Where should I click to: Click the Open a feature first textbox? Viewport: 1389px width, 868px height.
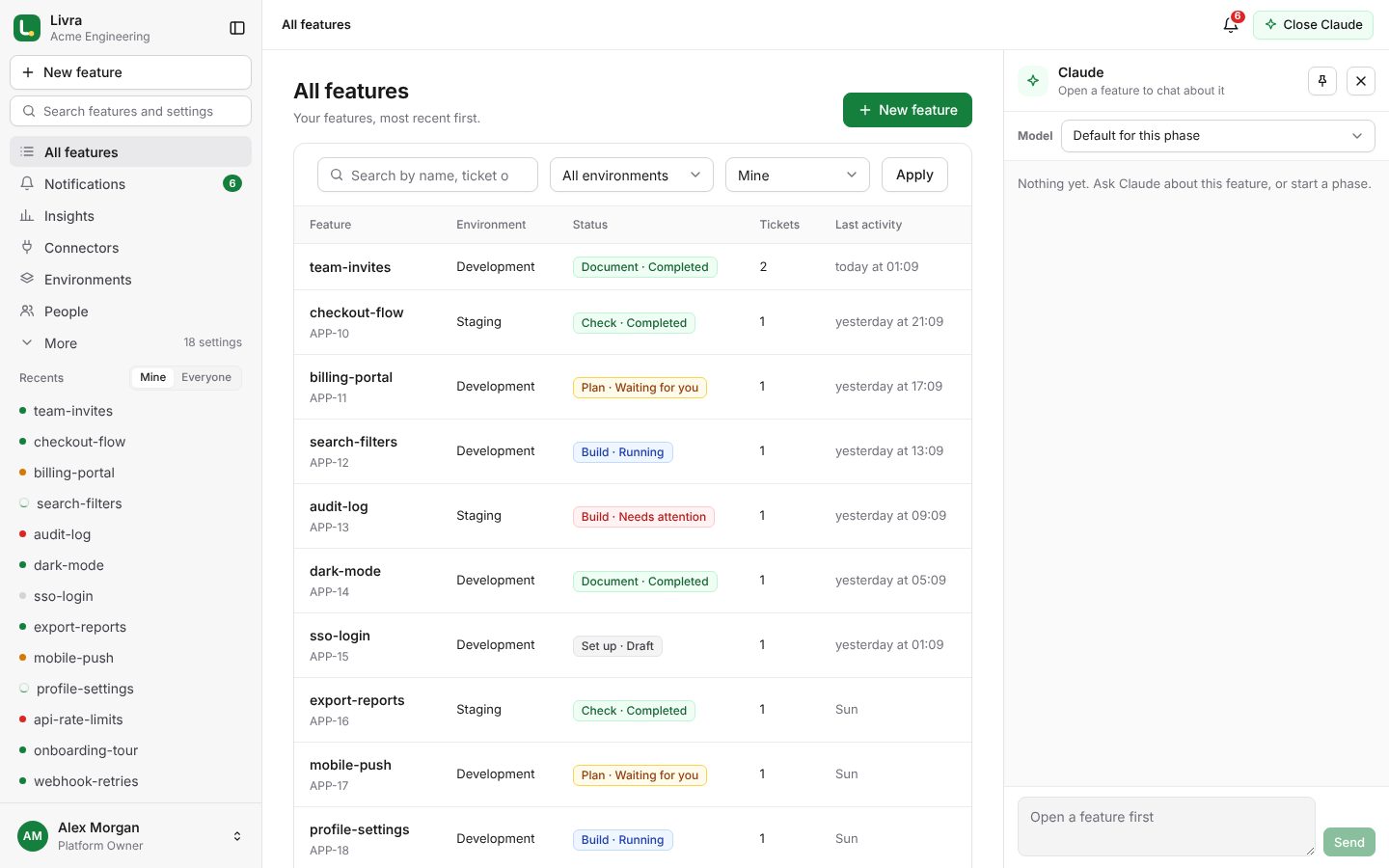tap(1166, 827)
